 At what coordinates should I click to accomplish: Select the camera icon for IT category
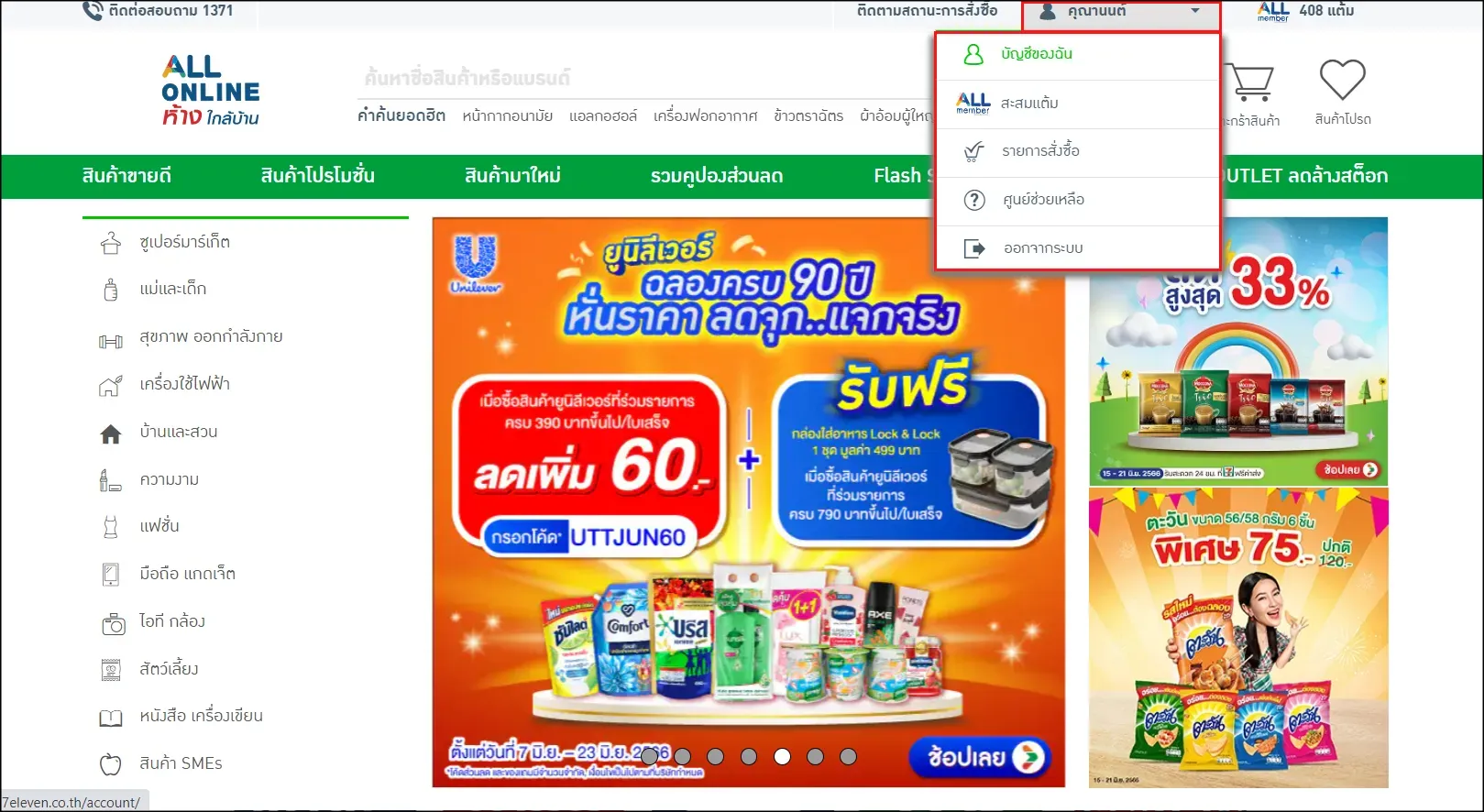[113, 625]
